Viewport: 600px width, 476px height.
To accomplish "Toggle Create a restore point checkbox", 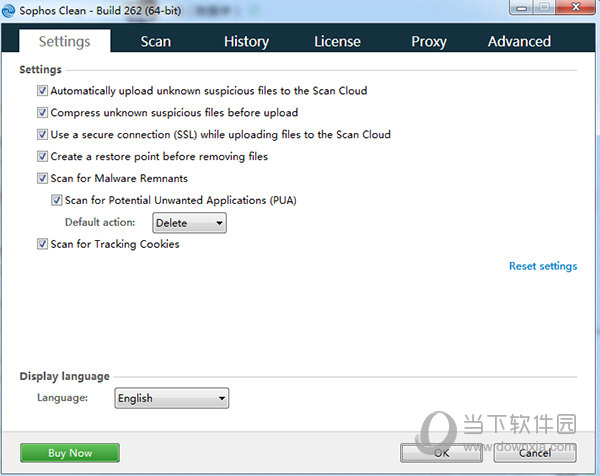I will (42, 156).
